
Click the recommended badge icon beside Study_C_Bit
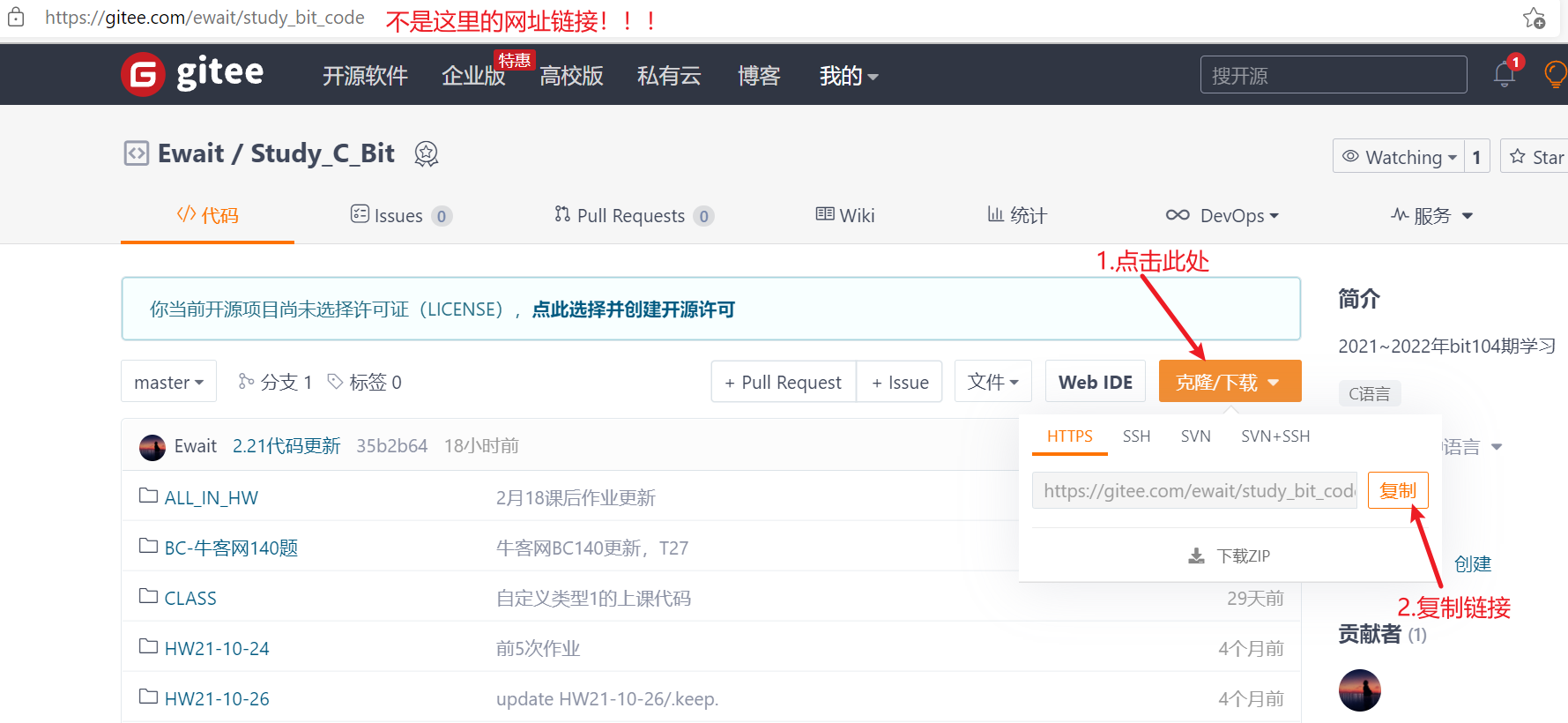click(427, 154)
